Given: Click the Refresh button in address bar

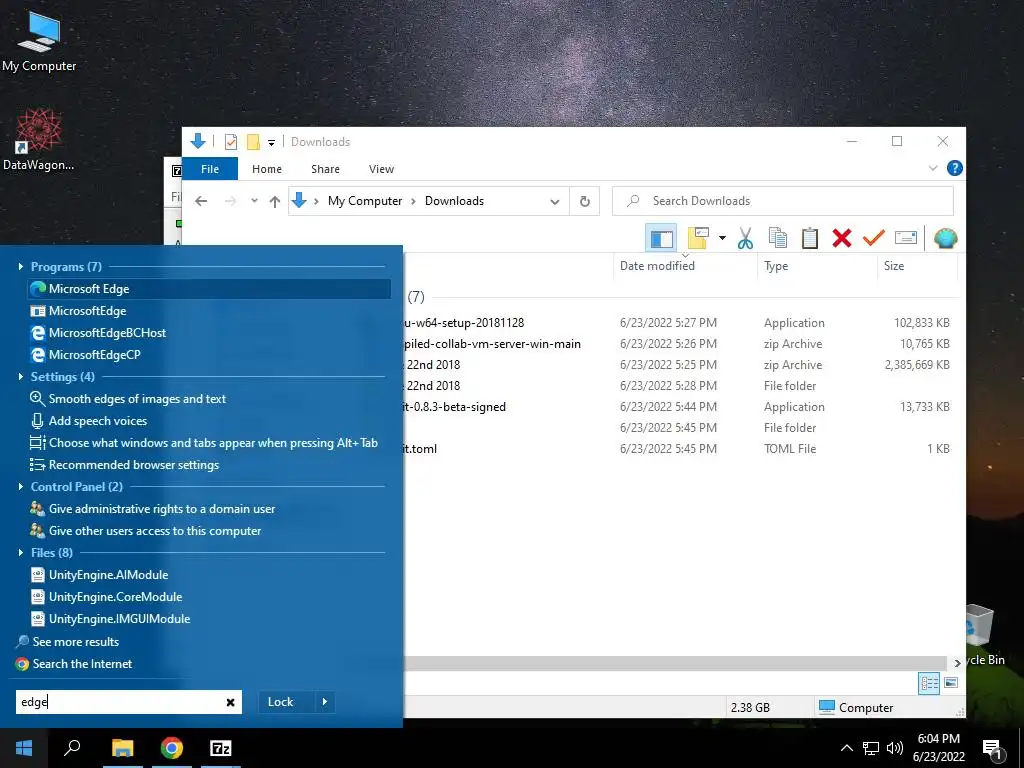Looking at the screenshot, I should (585, 201).
